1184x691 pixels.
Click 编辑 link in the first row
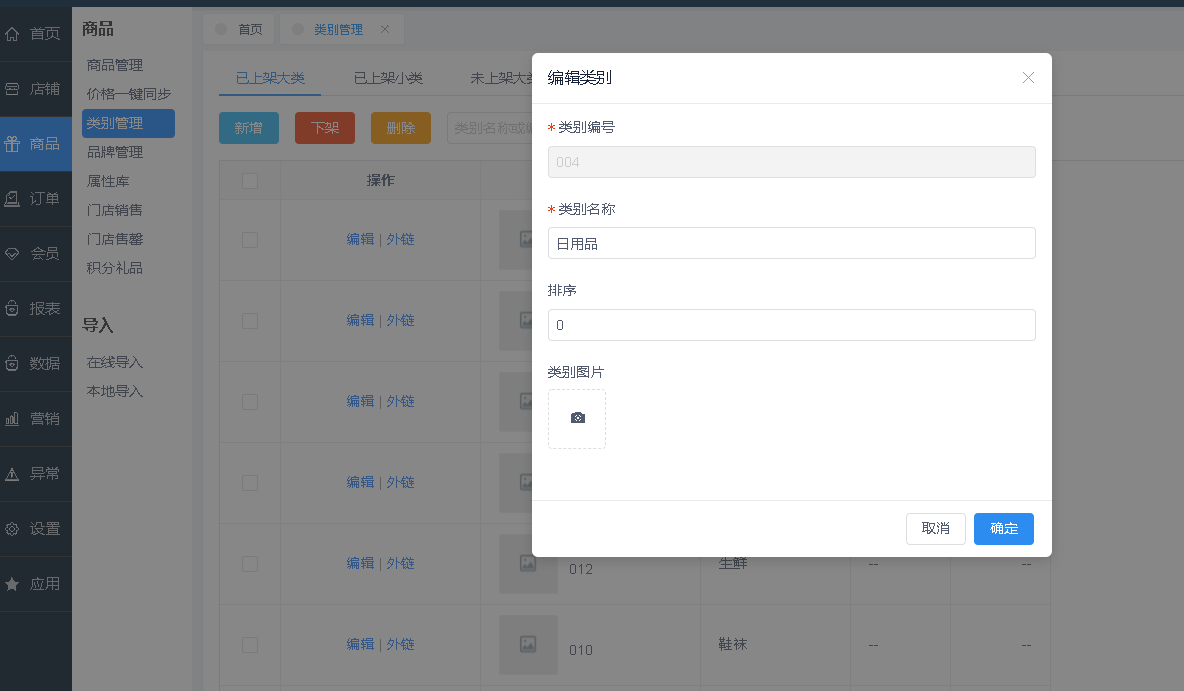(x=360, y=239)
